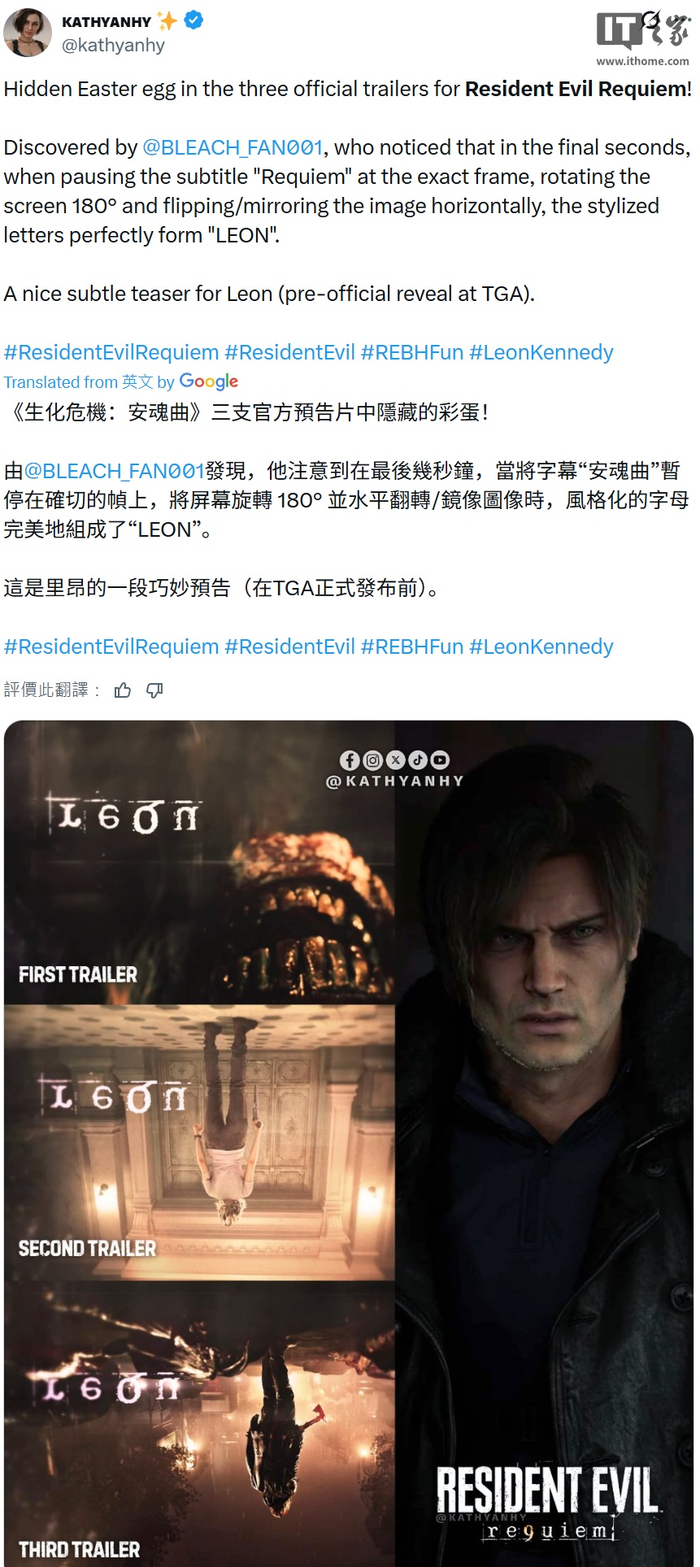Open #REBHFun hashtag in translated text
The height and width of the screenshot is (1567, 700).
point(412,647)
